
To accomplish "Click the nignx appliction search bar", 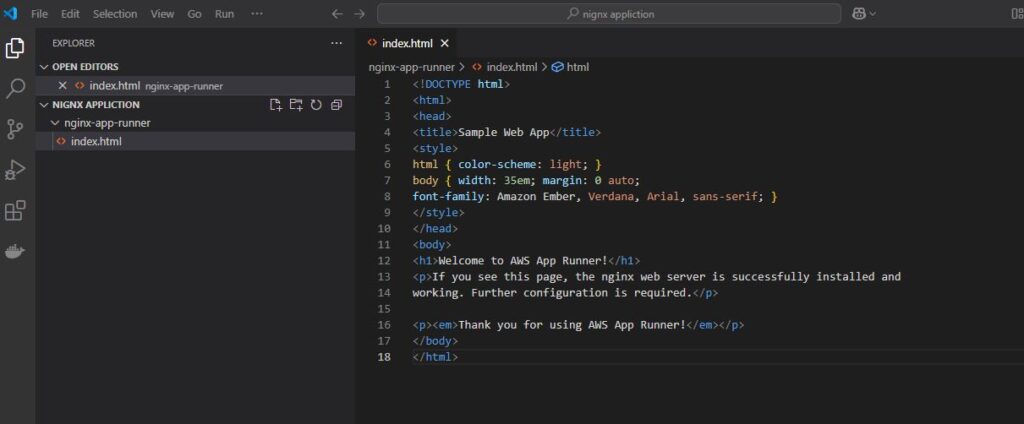I will pos(609,14).
